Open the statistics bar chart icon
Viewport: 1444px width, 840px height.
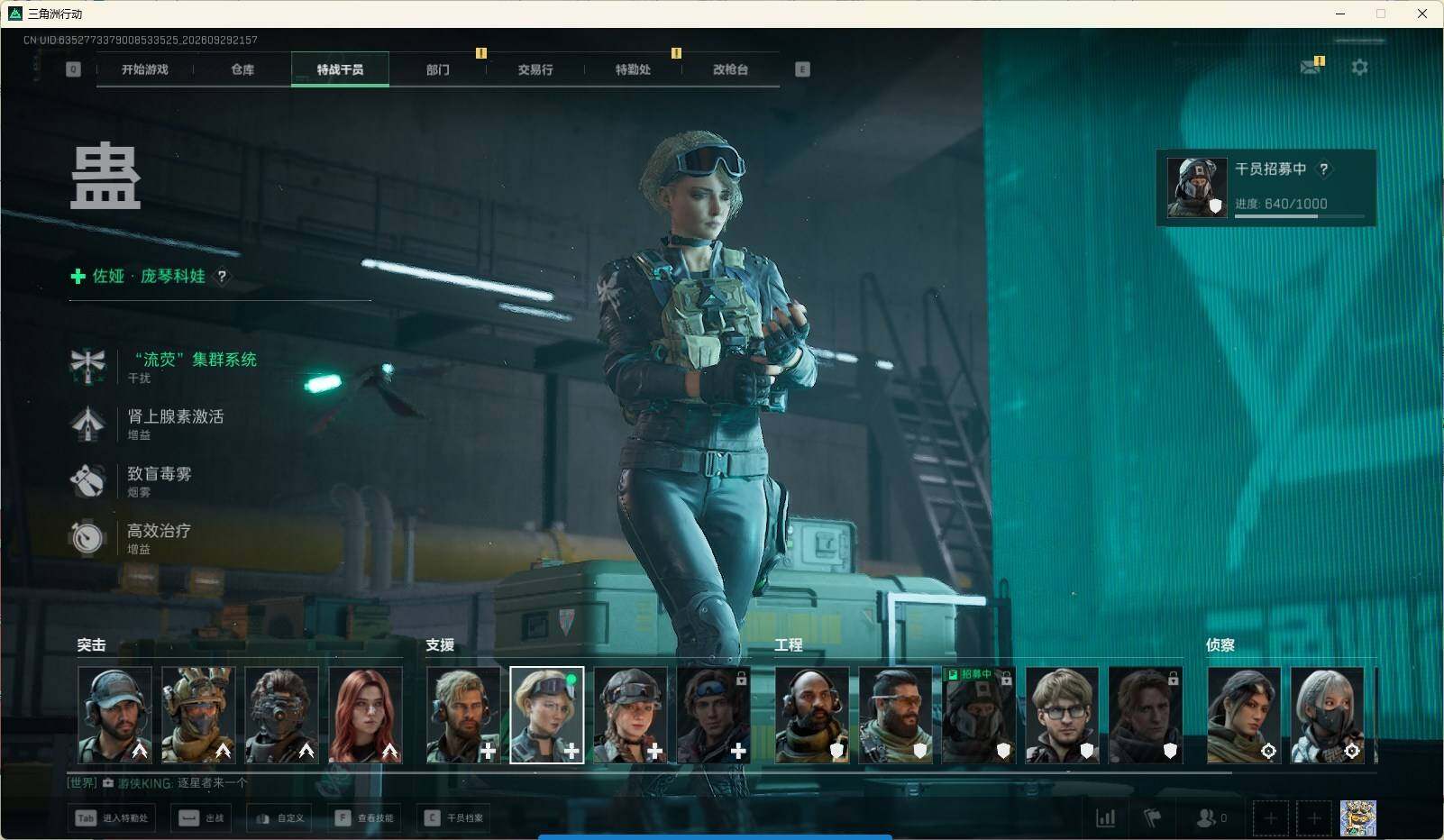[1105, 817]
